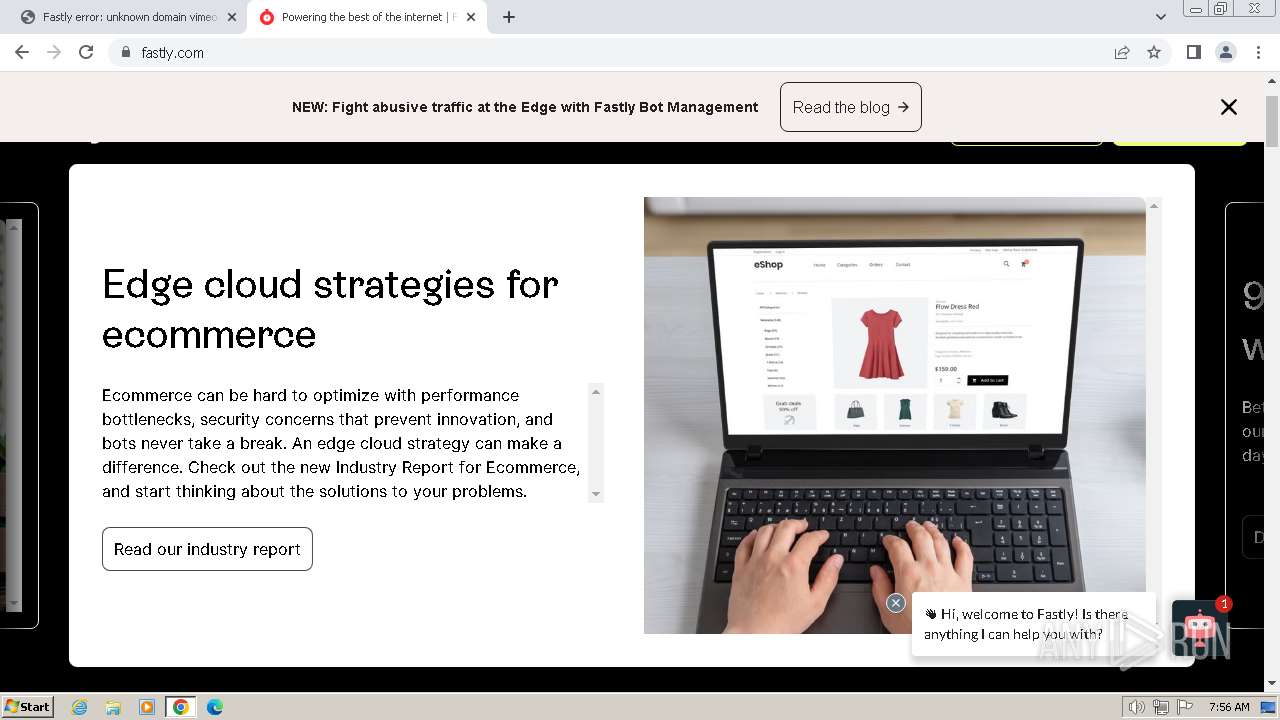
Task: Launch Internet Explorer from taskbar
Action: pos(80,707)
